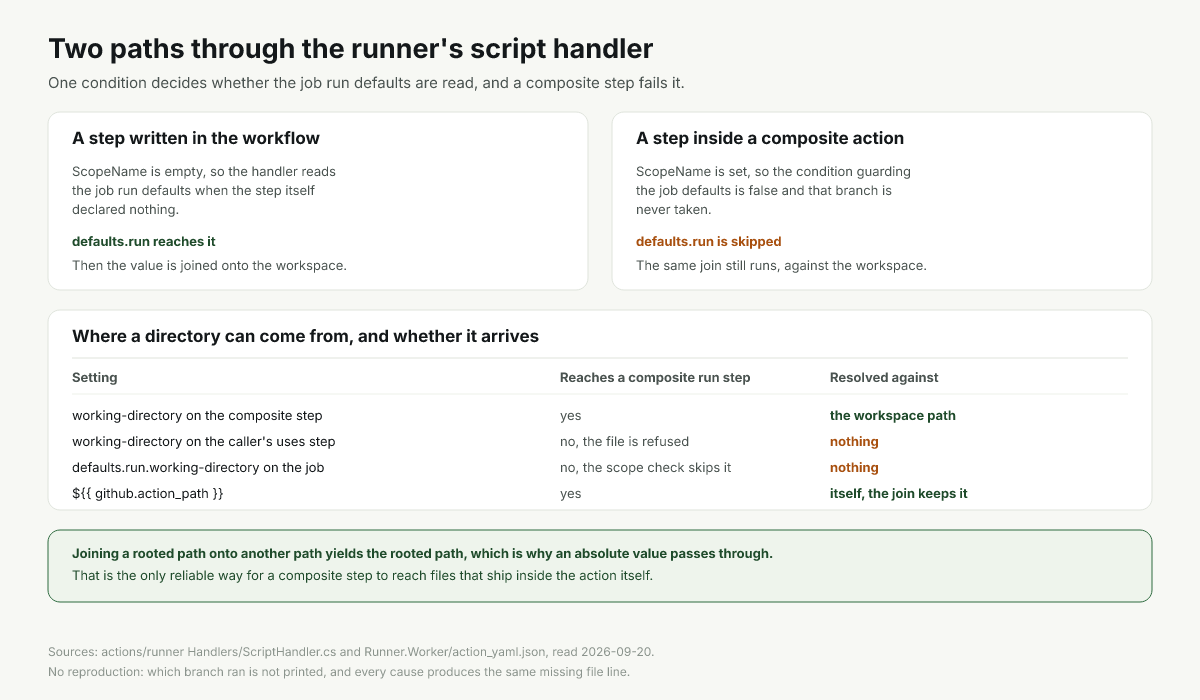Click the title 'Two paths through the runner's script handler'

click(351, 48)
